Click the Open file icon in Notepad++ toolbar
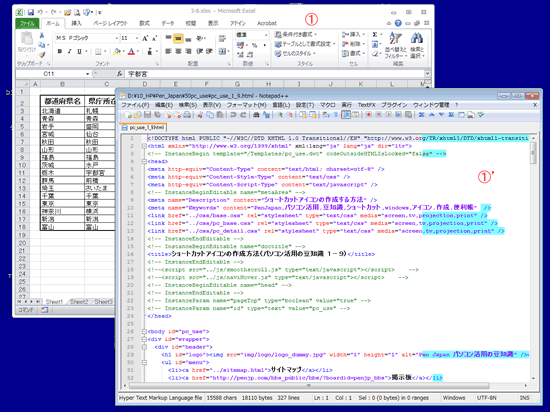This screenshot has width=550, height=412. point(138,115)
